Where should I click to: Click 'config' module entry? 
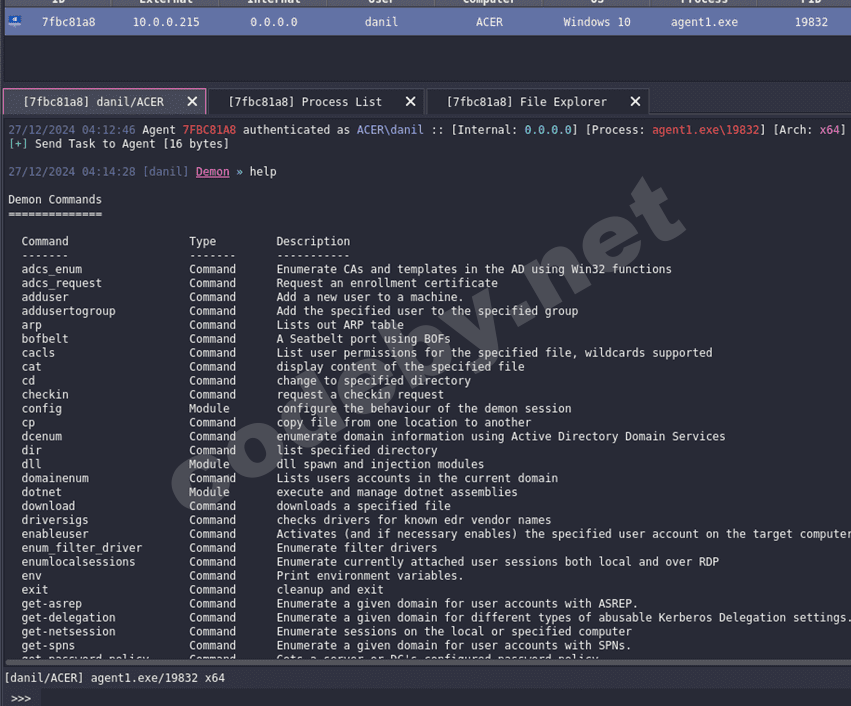[41, 409]
